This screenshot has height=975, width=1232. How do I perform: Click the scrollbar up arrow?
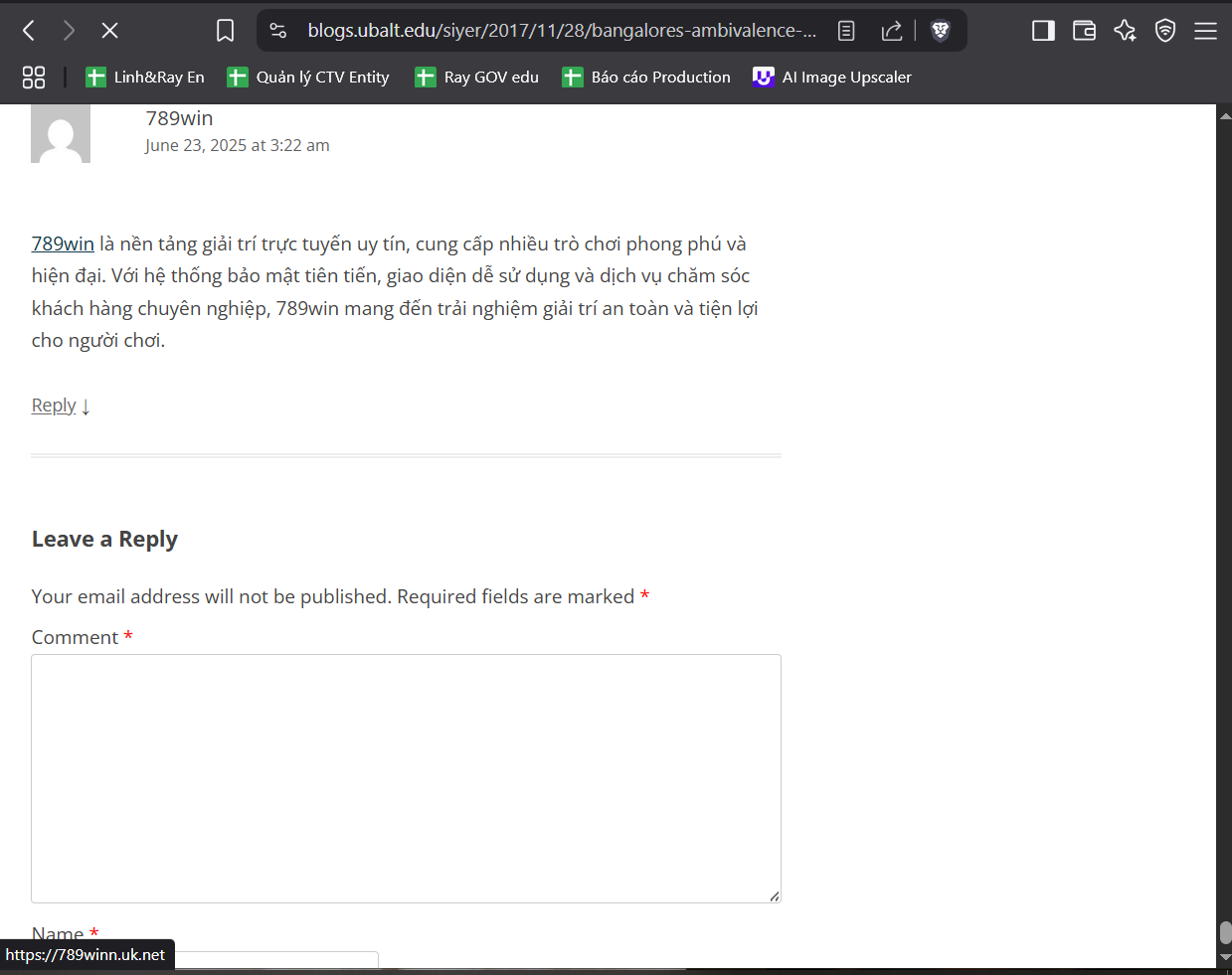click(x=1225, y=114)
